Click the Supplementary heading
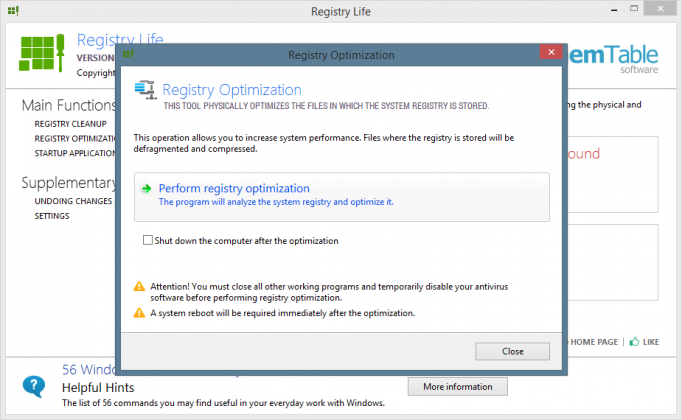 click(69, 183)
